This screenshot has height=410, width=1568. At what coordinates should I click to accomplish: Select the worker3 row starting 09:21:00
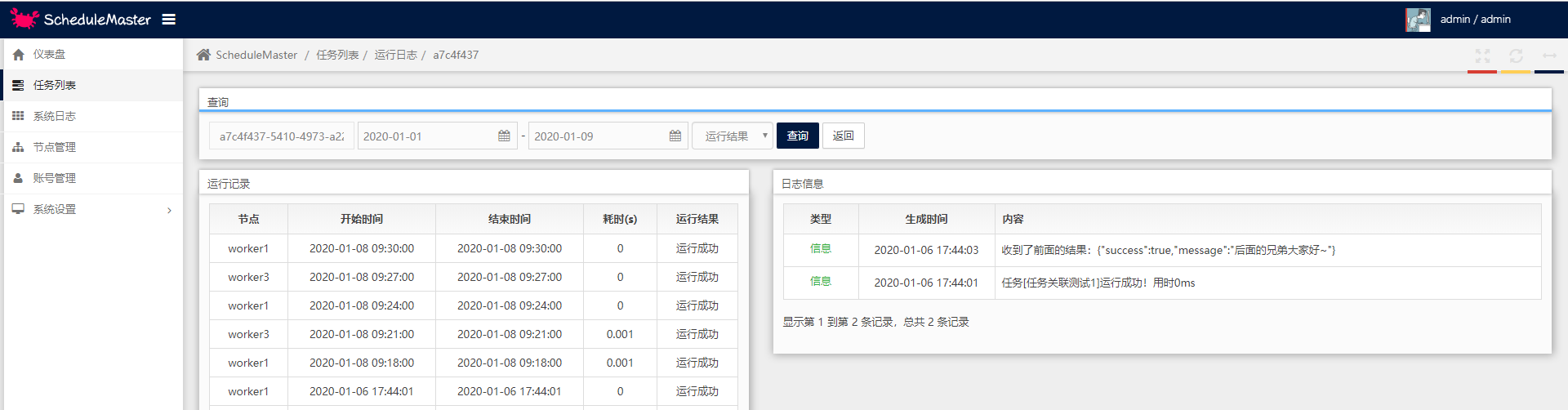tap(474, 334)
